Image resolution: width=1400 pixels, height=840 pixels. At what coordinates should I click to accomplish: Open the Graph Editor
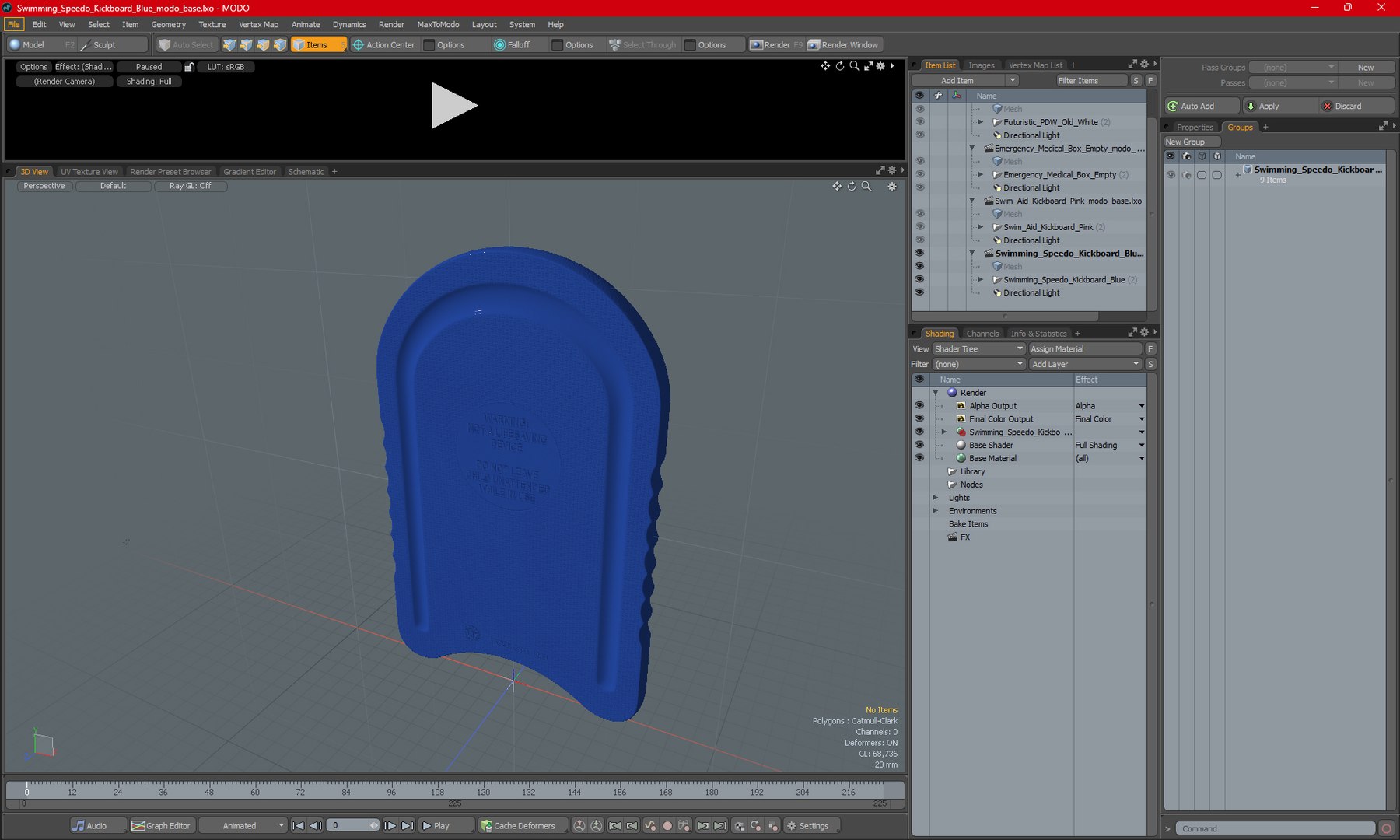161,826
